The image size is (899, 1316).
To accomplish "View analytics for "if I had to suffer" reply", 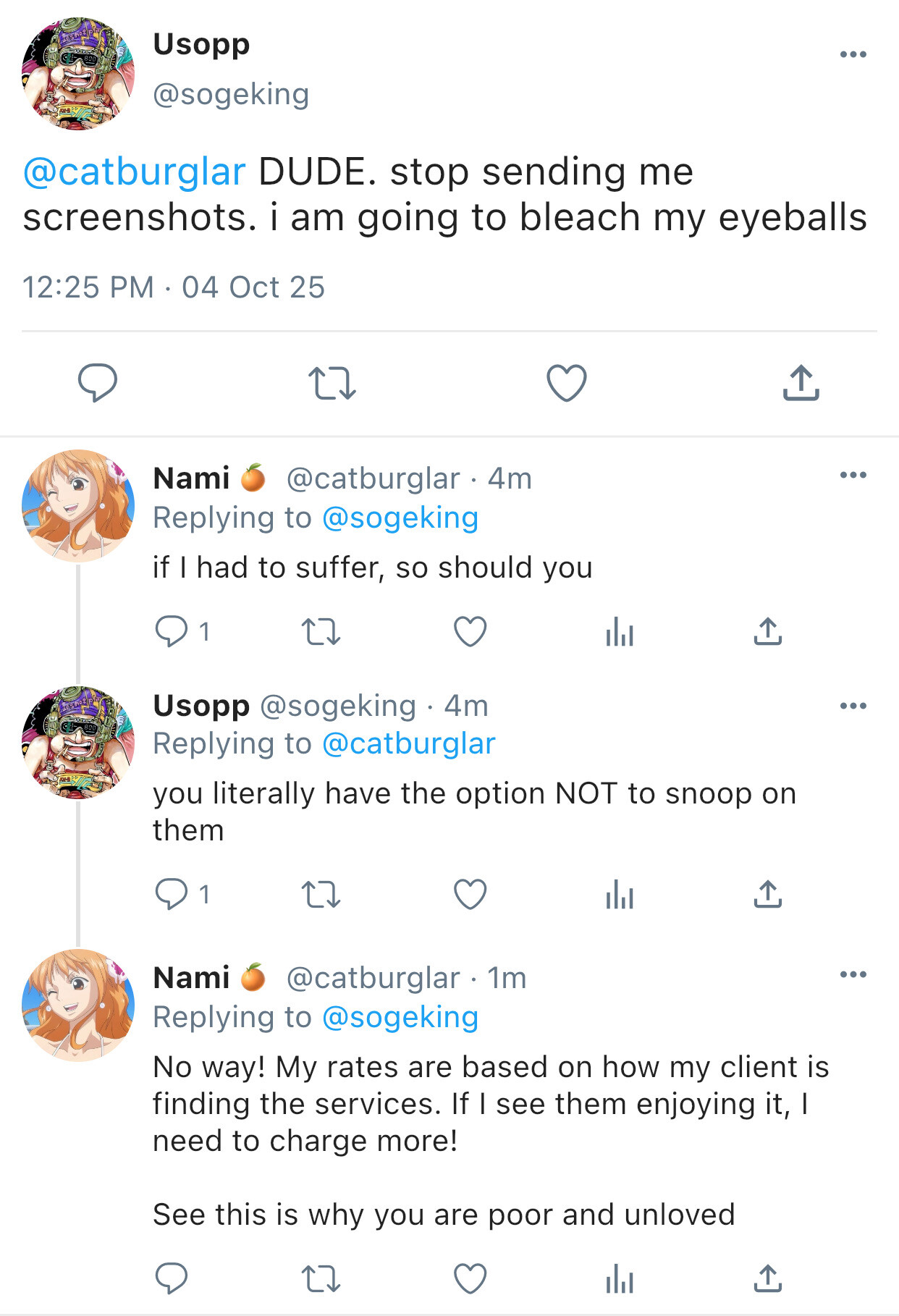I will coord(620,632).
